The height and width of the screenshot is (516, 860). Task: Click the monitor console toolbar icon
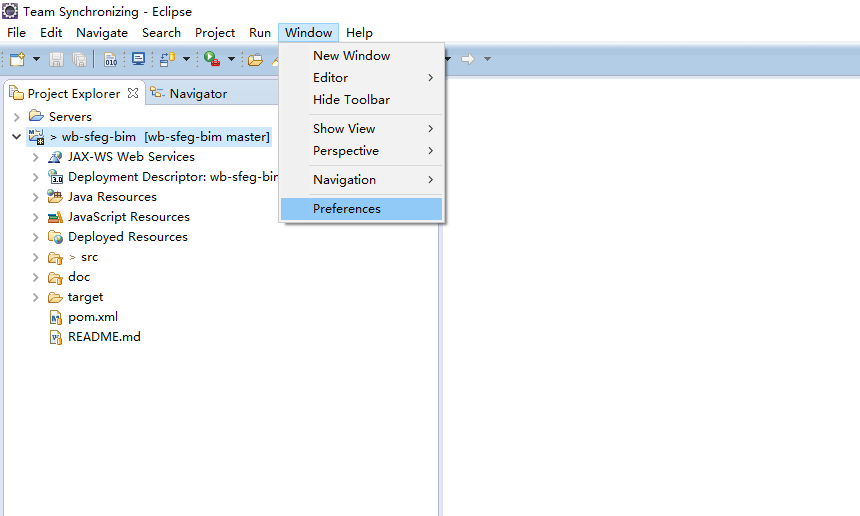click(138, 59)
